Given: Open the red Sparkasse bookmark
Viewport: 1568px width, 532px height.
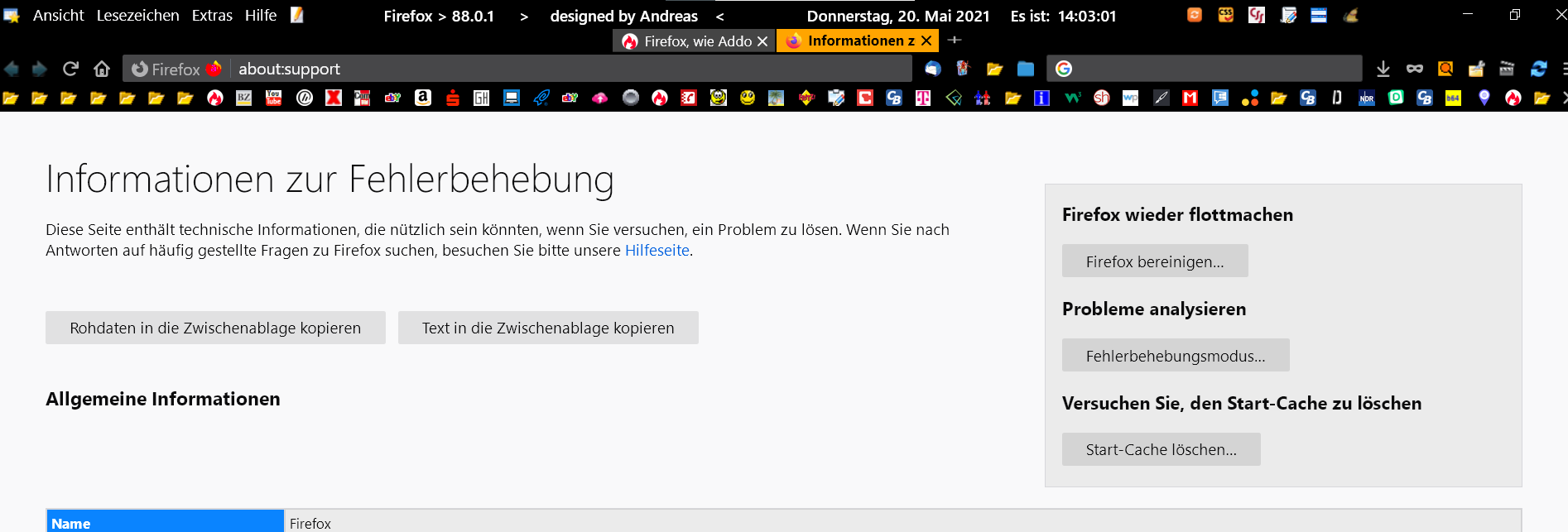Looking at the screenshot, I should pos(453,98).
